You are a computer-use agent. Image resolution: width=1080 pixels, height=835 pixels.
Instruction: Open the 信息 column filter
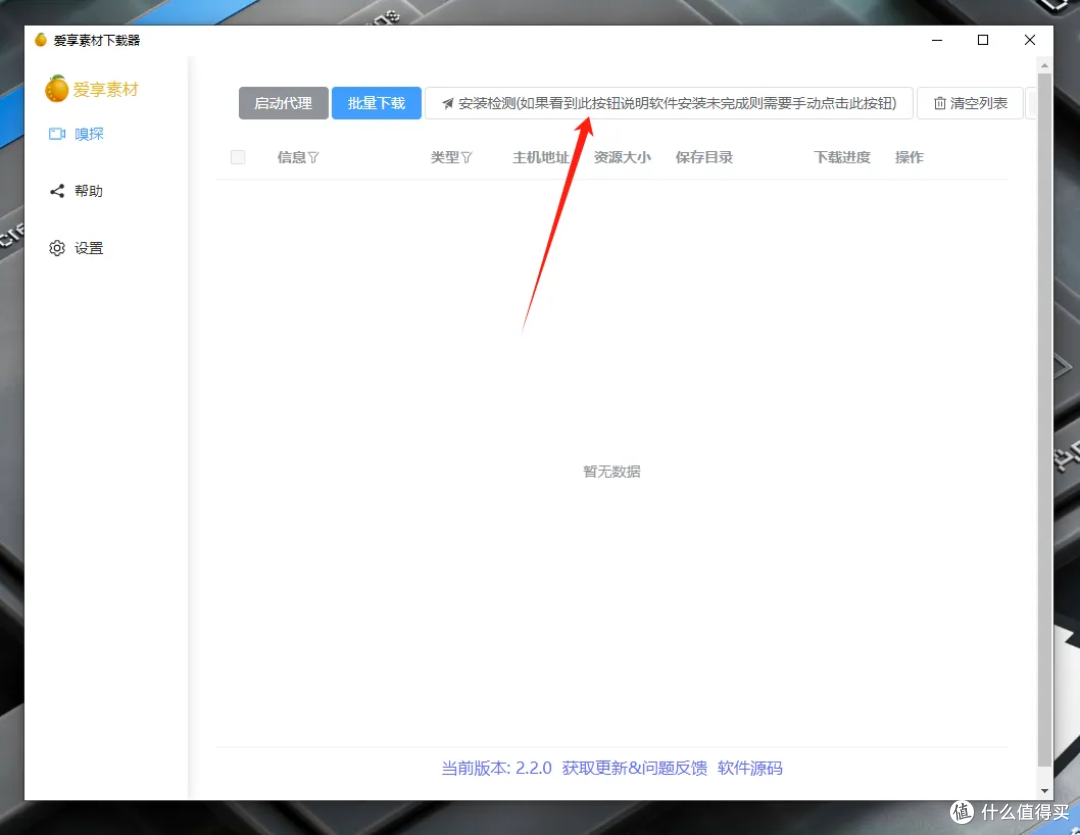click(x=313, y=158)
